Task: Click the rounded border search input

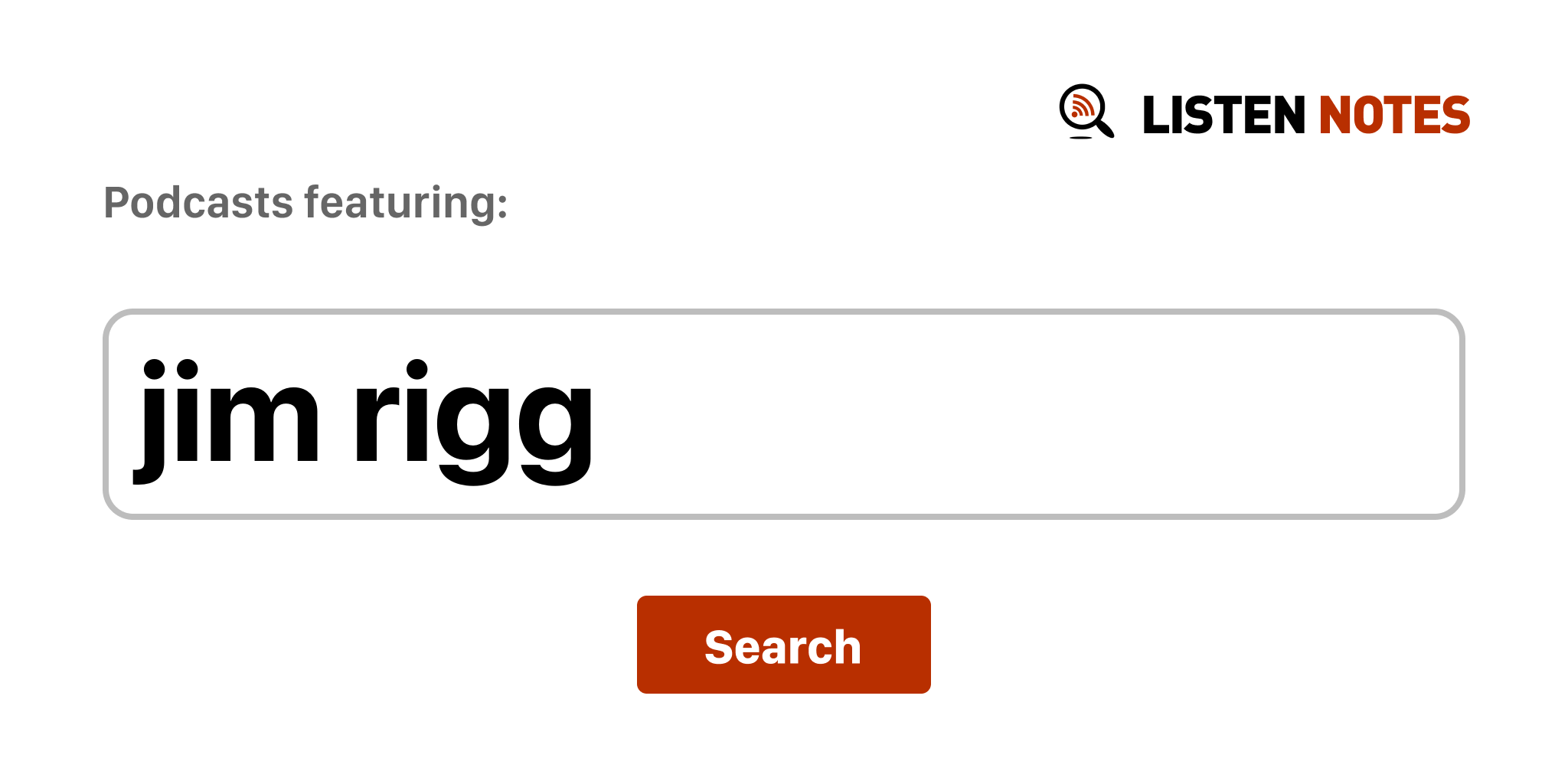Action: coord(783,414)
